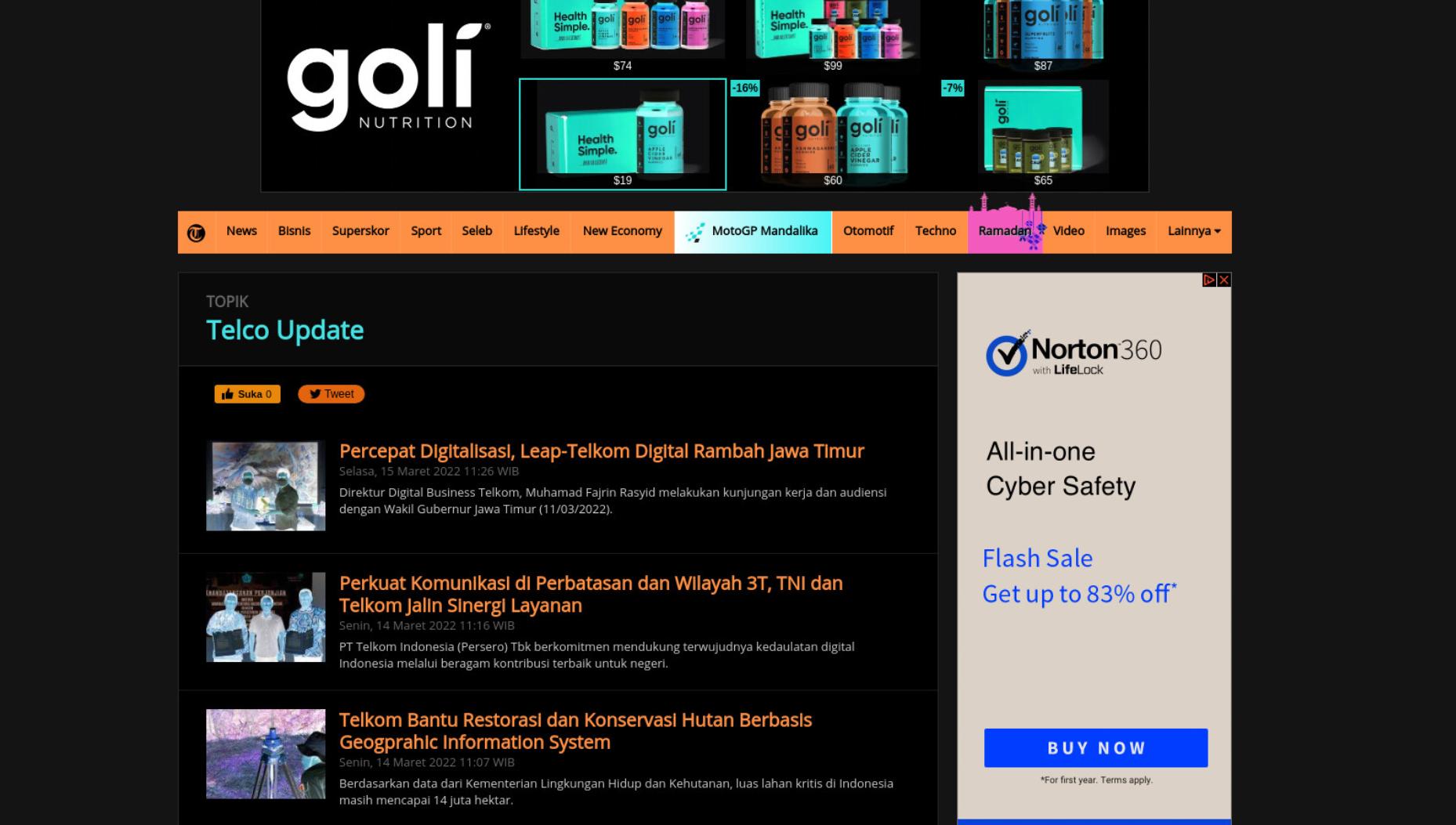Click the Tribunnews logo home icon
The height and width of the screenshot is (825, 1456).
click(x=196, y=233)
